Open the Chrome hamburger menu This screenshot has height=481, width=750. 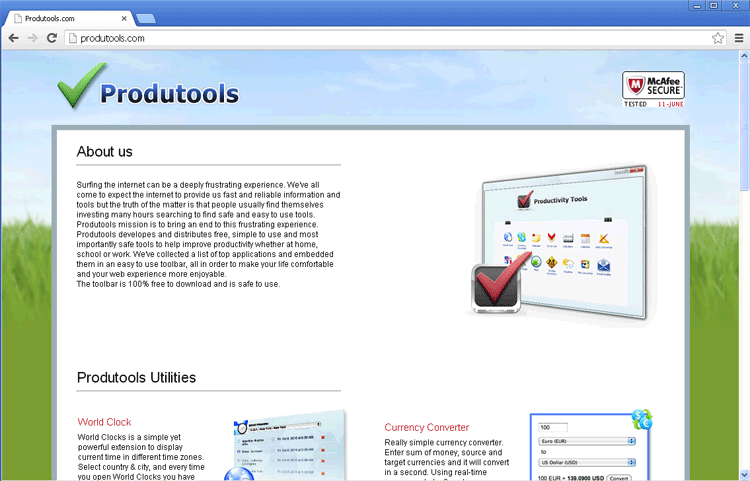pyautogui.click(x=738, y=38)
